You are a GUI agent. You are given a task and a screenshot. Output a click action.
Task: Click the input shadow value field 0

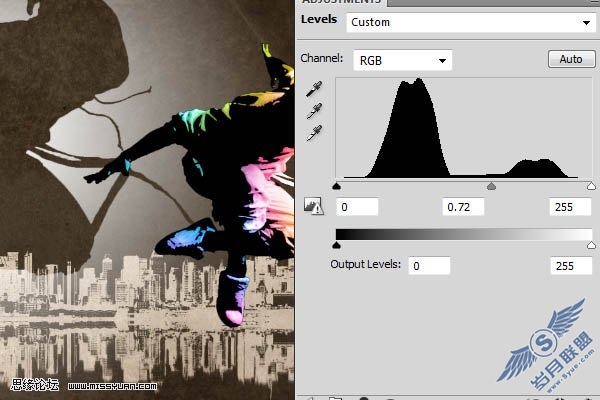[357, 207]
